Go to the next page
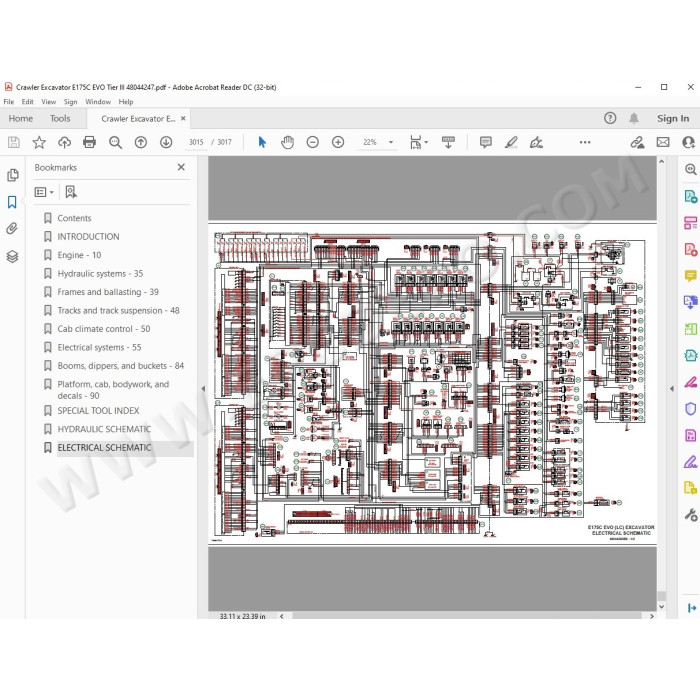Image resolution: width=700 pixels, height=700 pixels. click(x=166, y=142)
